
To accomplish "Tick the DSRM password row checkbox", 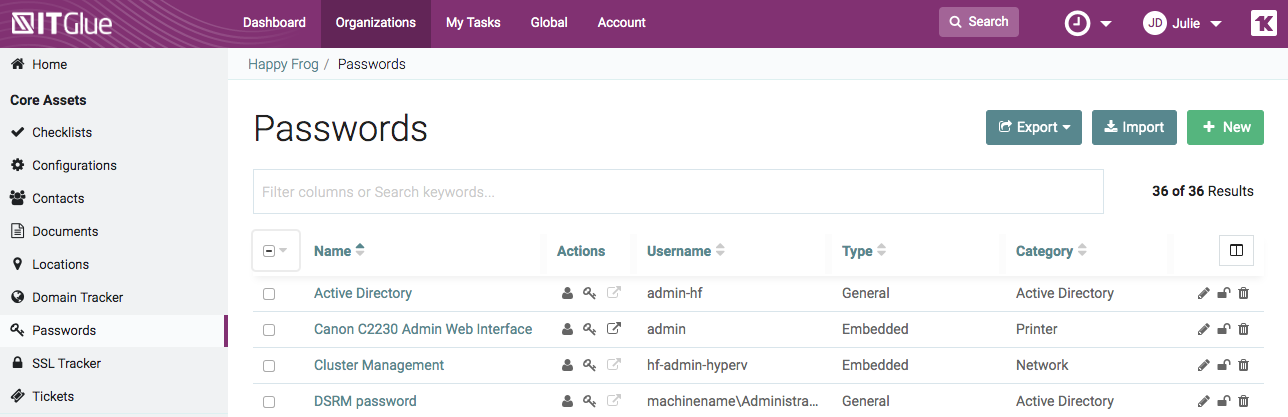I will pyautogui.click(x=269, y=402).
